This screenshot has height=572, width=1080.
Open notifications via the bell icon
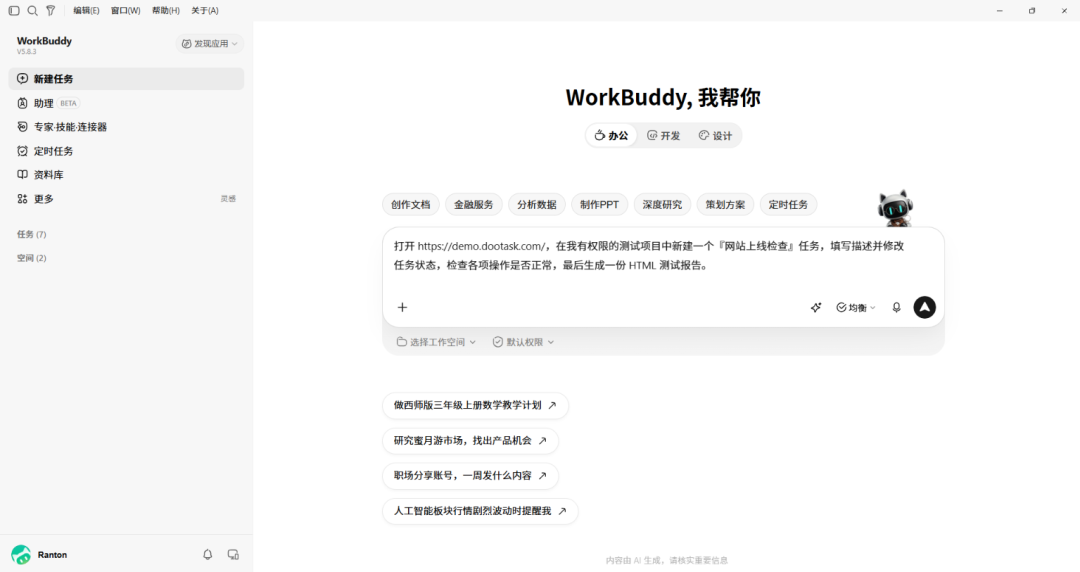tap(207, 555)
